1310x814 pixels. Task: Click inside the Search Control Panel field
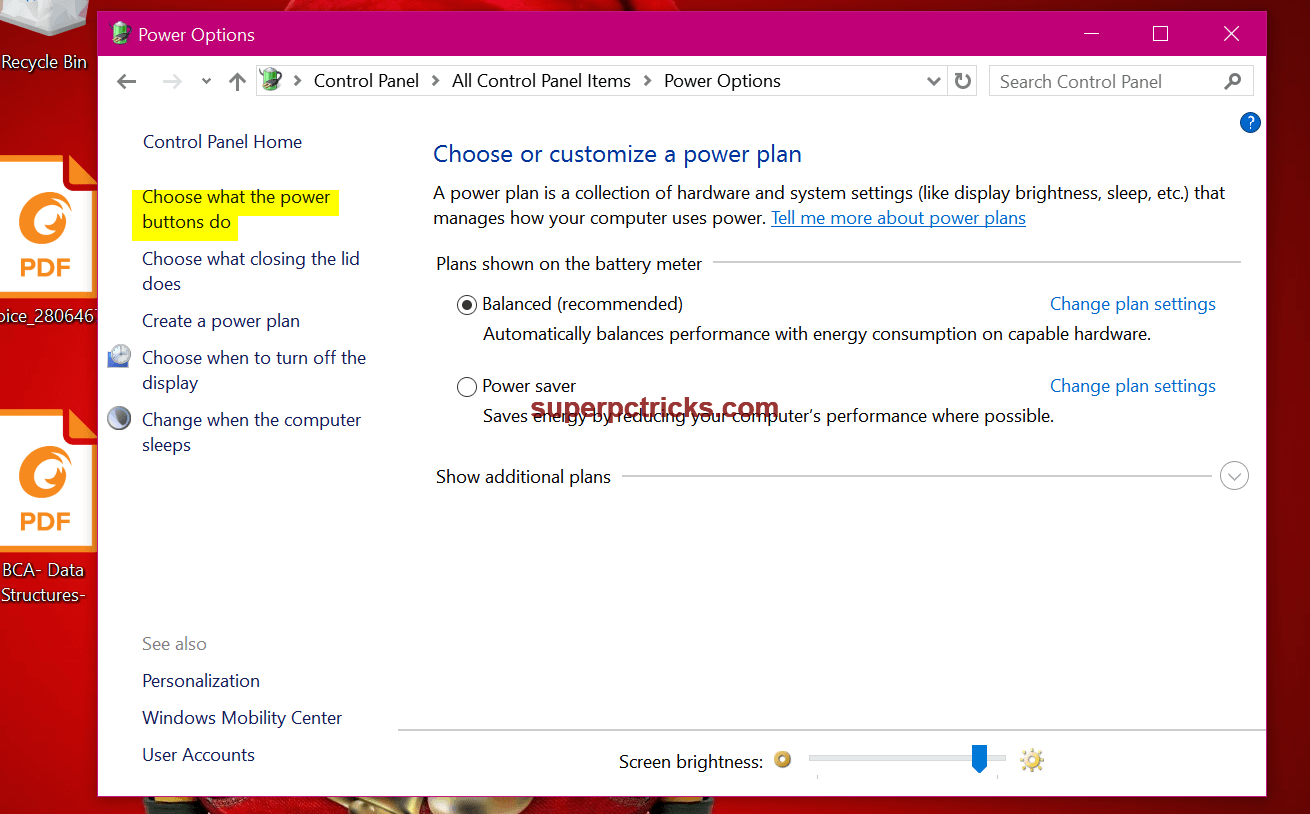[1080, 80]
